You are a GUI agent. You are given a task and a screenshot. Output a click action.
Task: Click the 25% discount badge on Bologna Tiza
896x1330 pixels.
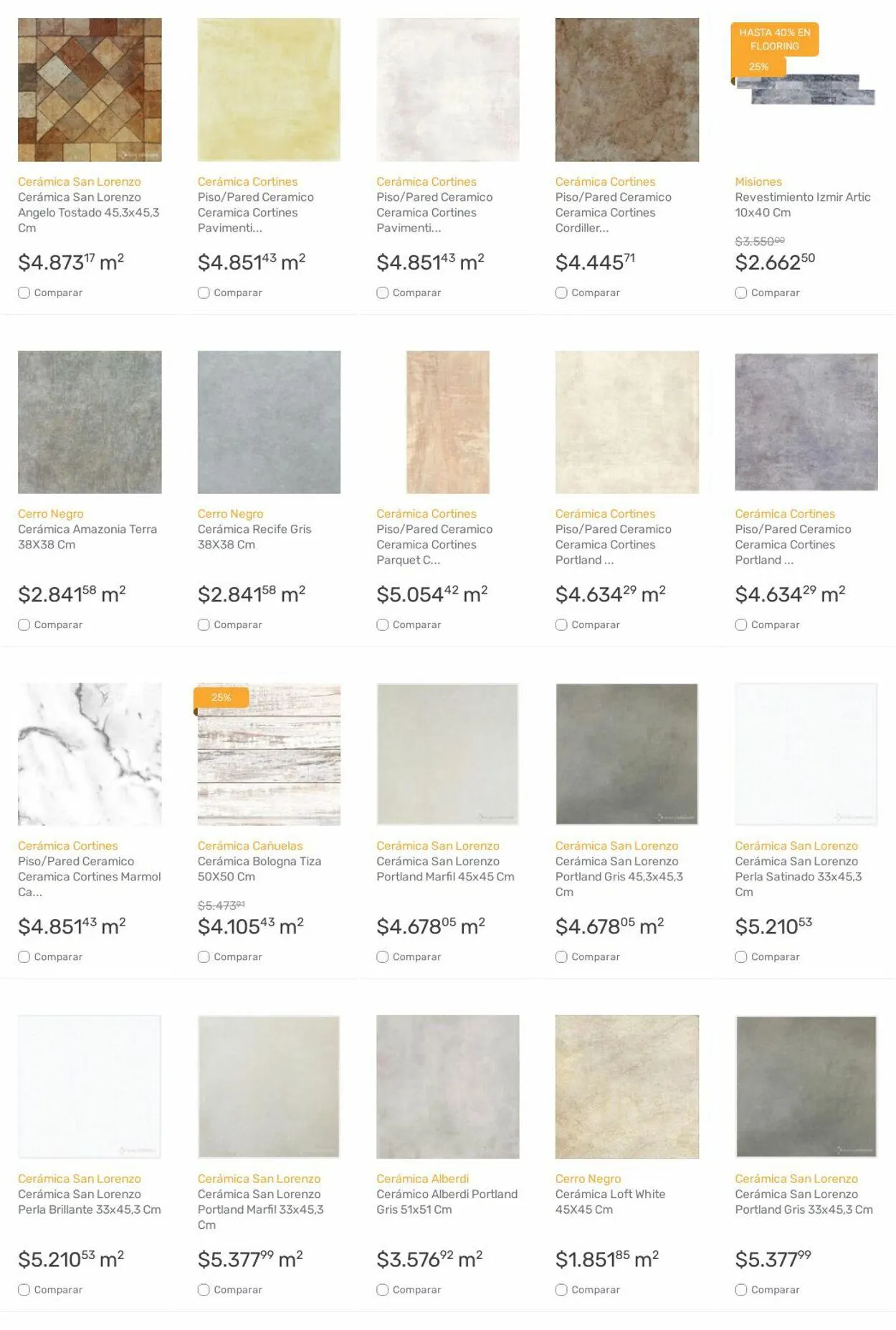(221, 697)
